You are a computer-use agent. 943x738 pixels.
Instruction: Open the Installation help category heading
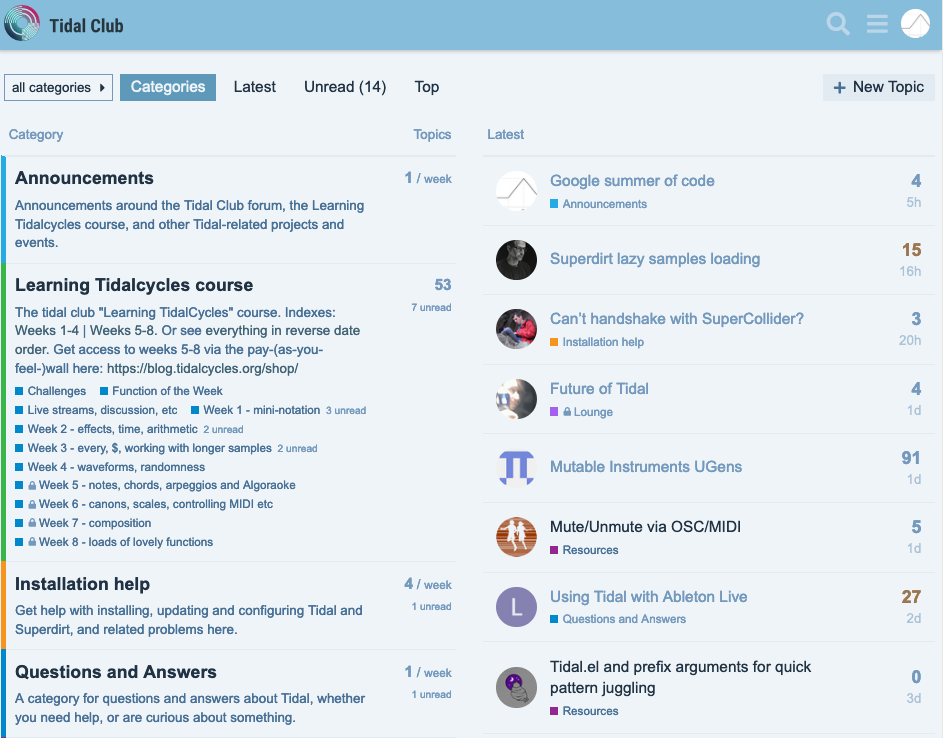point(82,584)
